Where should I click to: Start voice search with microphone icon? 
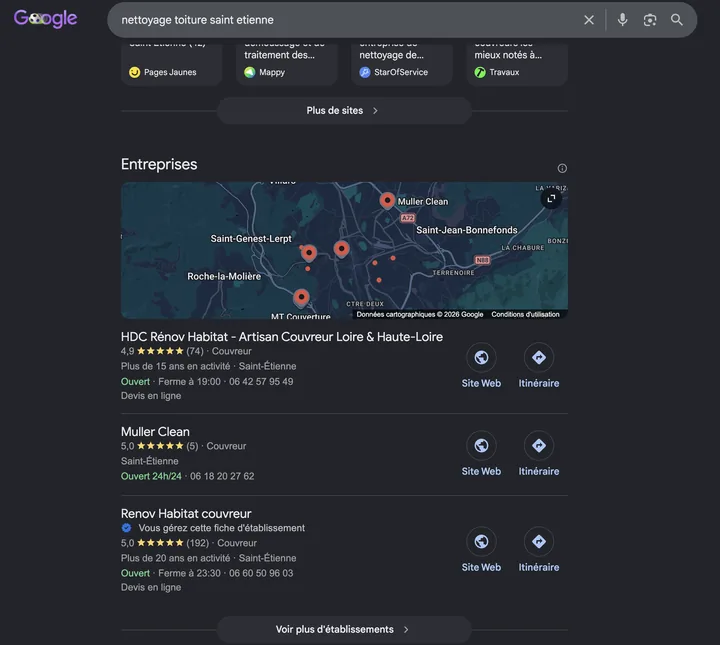[622, 20]
